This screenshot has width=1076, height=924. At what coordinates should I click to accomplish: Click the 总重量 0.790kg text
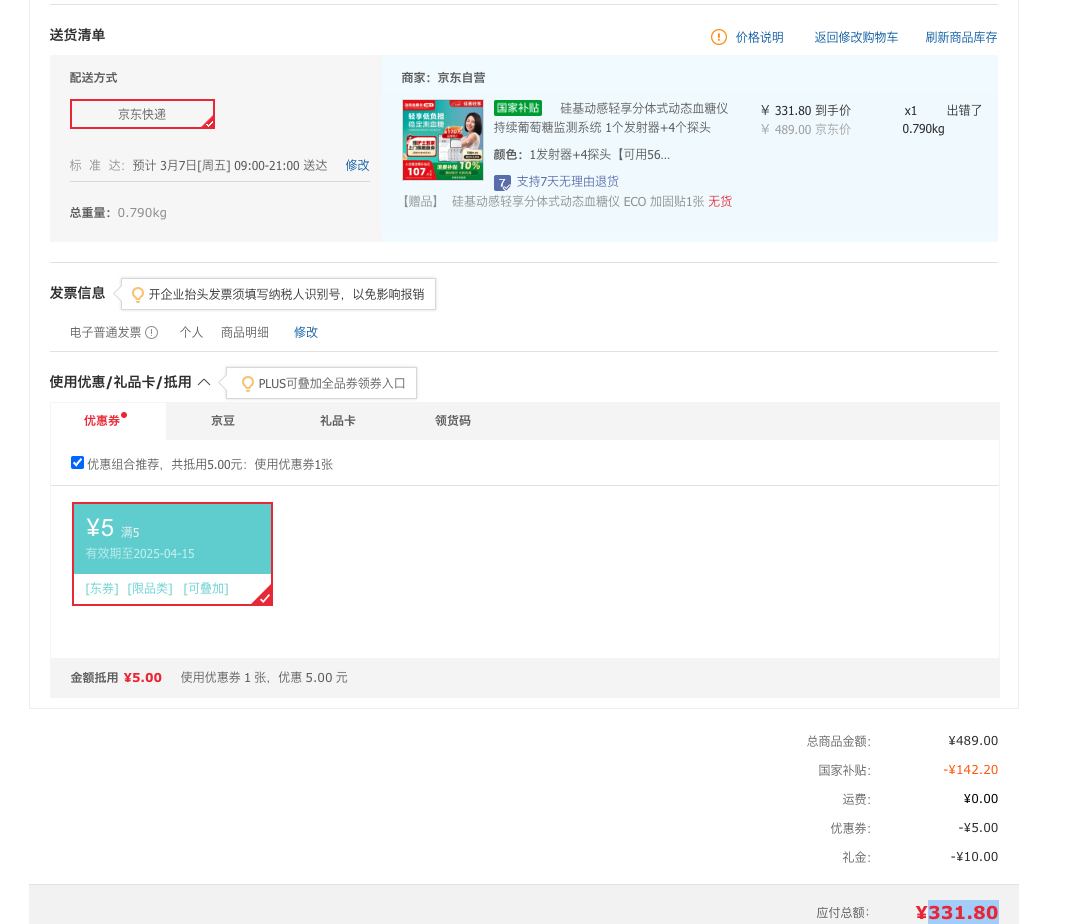click(118, 213)
